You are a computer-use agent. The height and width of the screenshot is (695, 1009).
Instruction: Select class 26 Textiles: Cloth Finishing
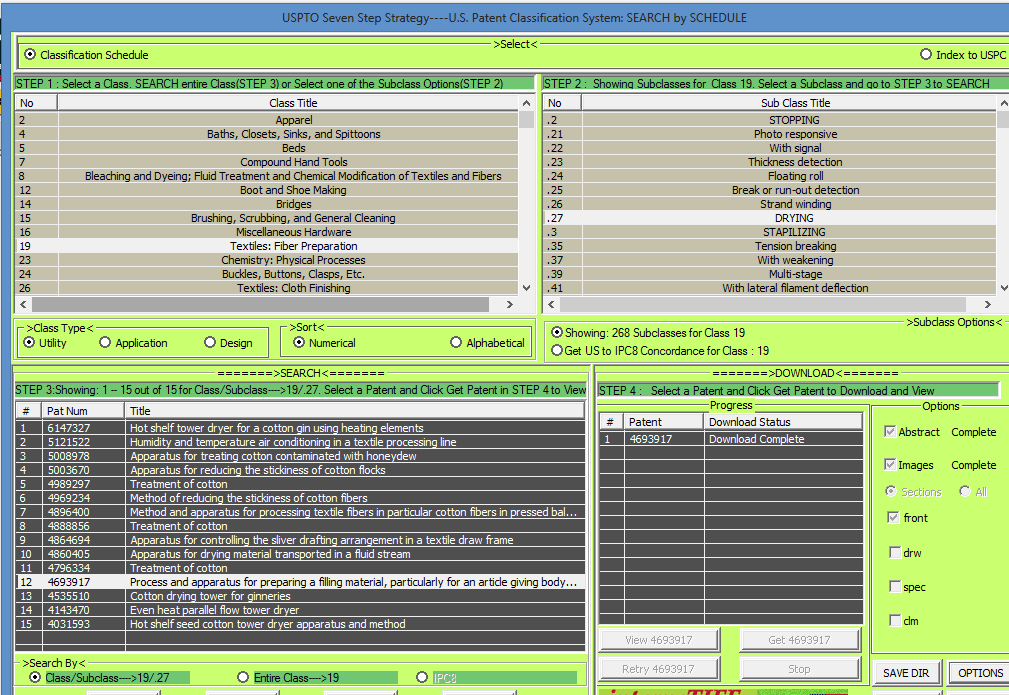[267, 288]
